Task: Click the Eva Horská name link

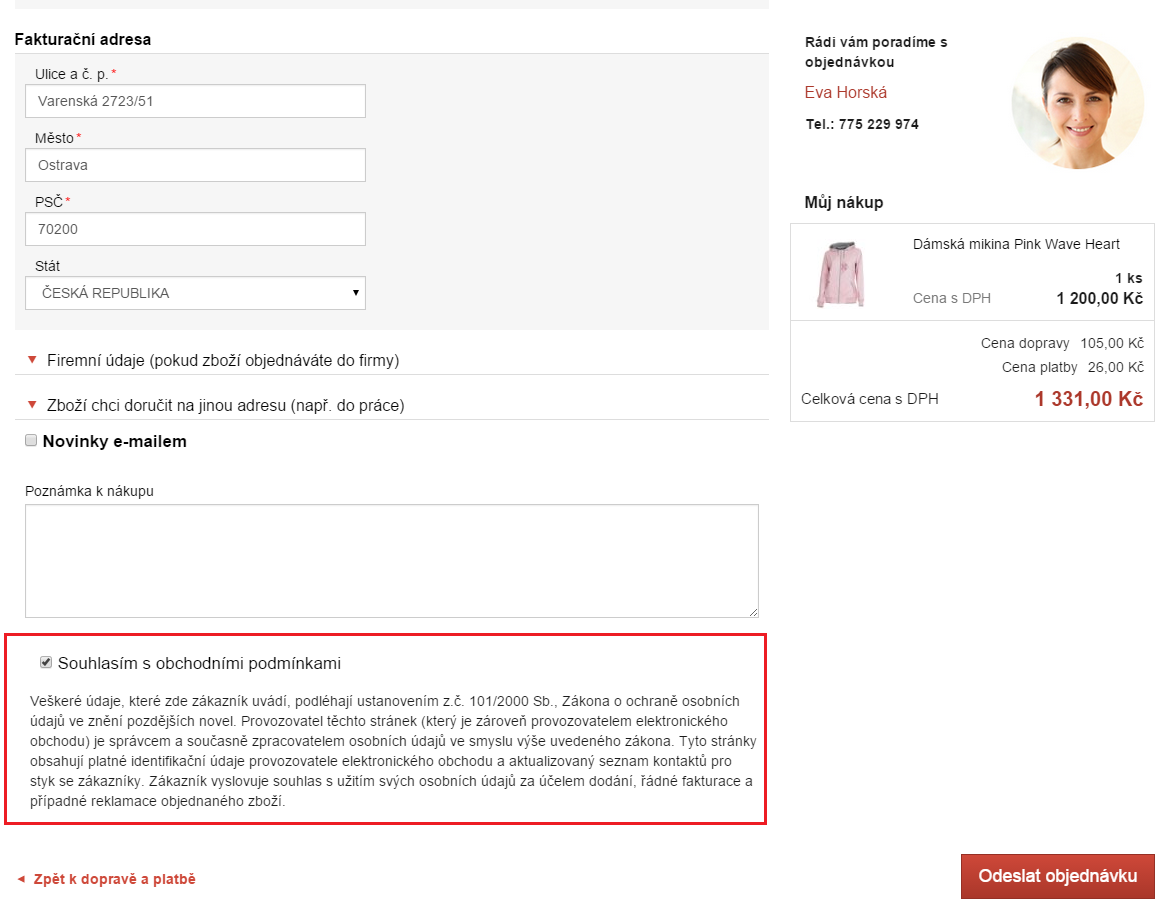Action: (x=846, y=93)
